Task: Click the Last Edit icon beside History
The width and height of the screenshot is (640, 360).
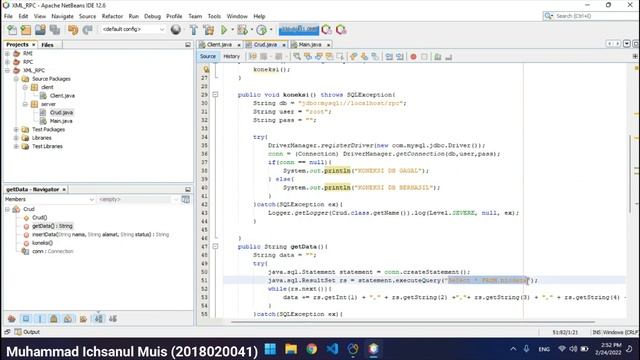Action: point(253,57)
